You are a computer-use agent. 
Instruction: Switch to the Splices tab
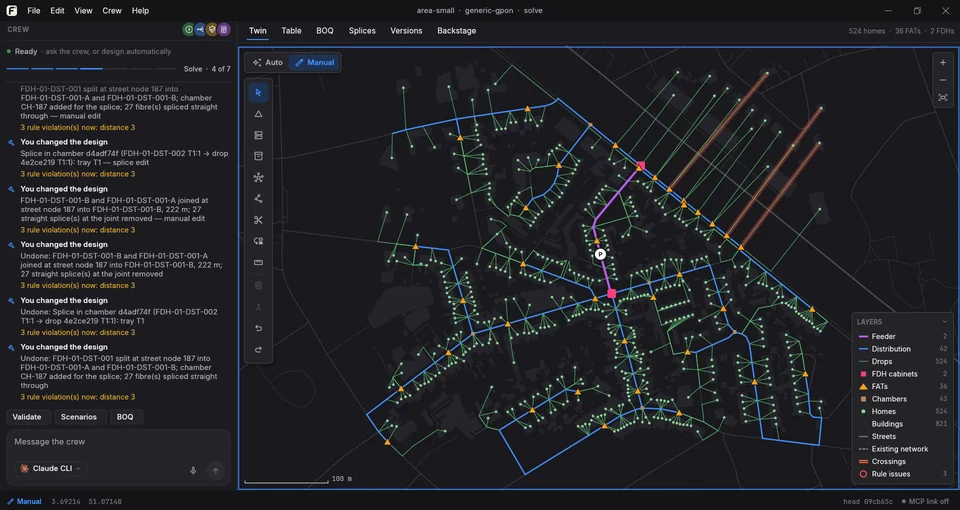(362, 31)
